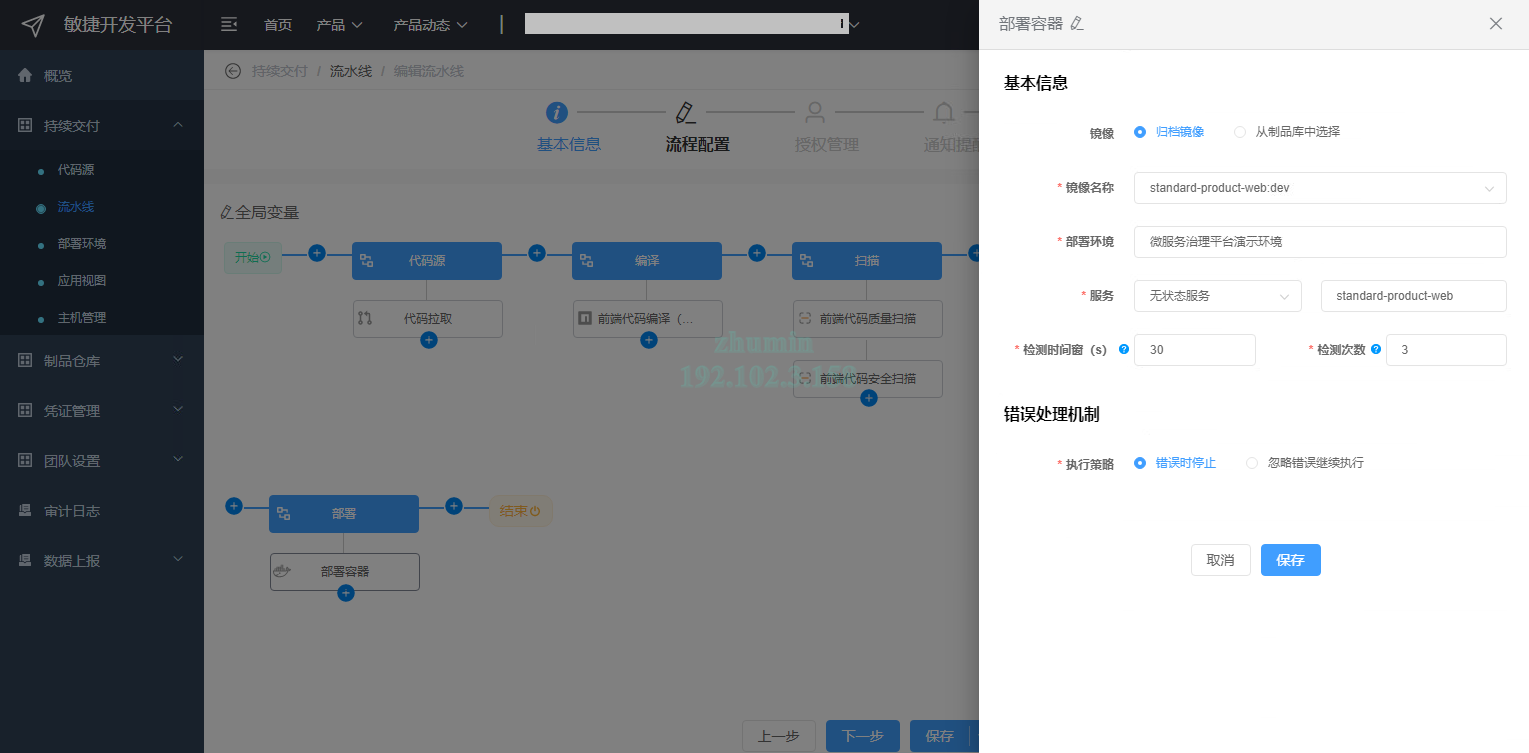This screenshot has height=753, width=1529.
Task: Click plus icon below 代码拉取 task
Action: point(429,340)
